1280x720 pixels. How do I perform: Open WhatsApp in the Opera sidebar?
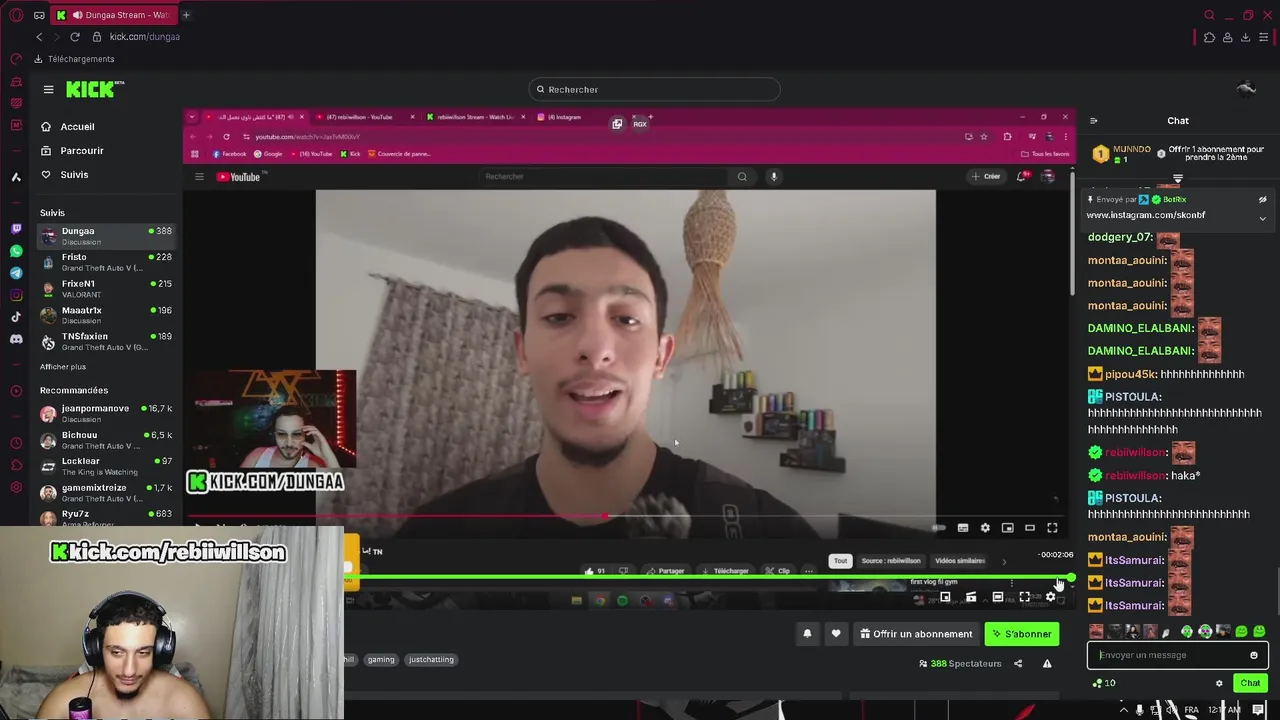tap(16, 251)
